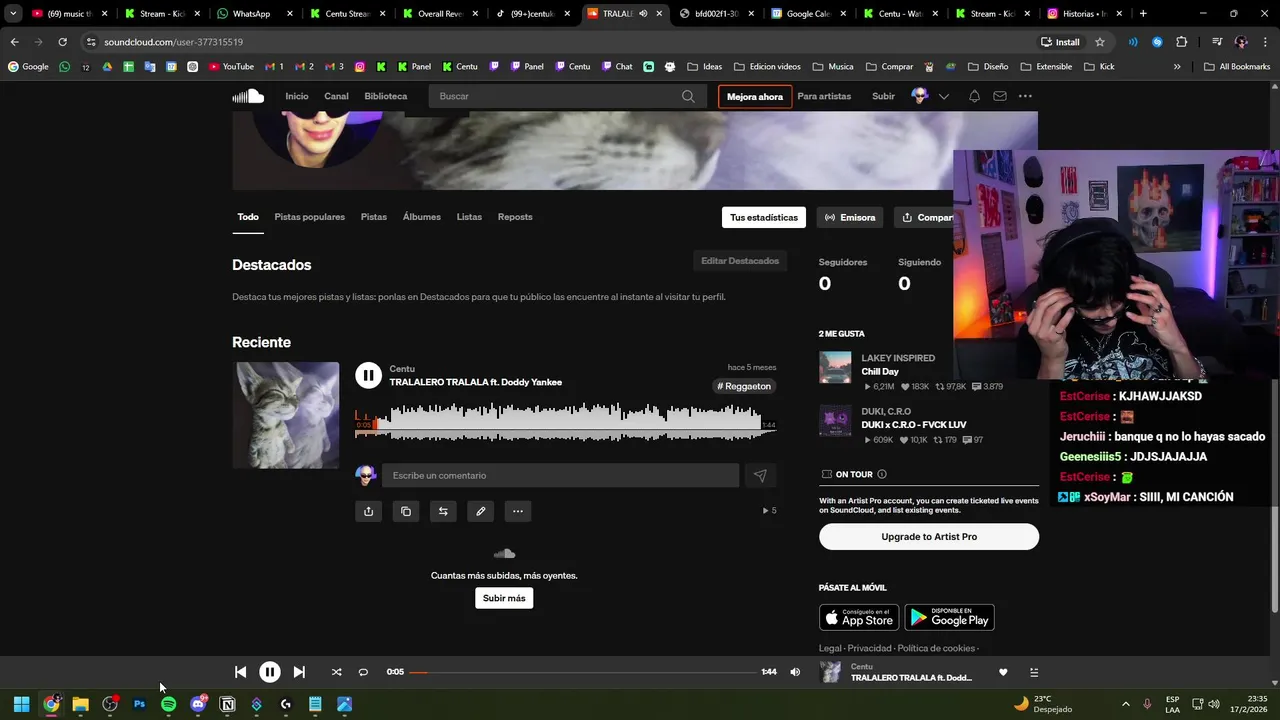The image size is (1280, 720).
Task: Open the messages envelope icon
Action: tap(1000, 96)
